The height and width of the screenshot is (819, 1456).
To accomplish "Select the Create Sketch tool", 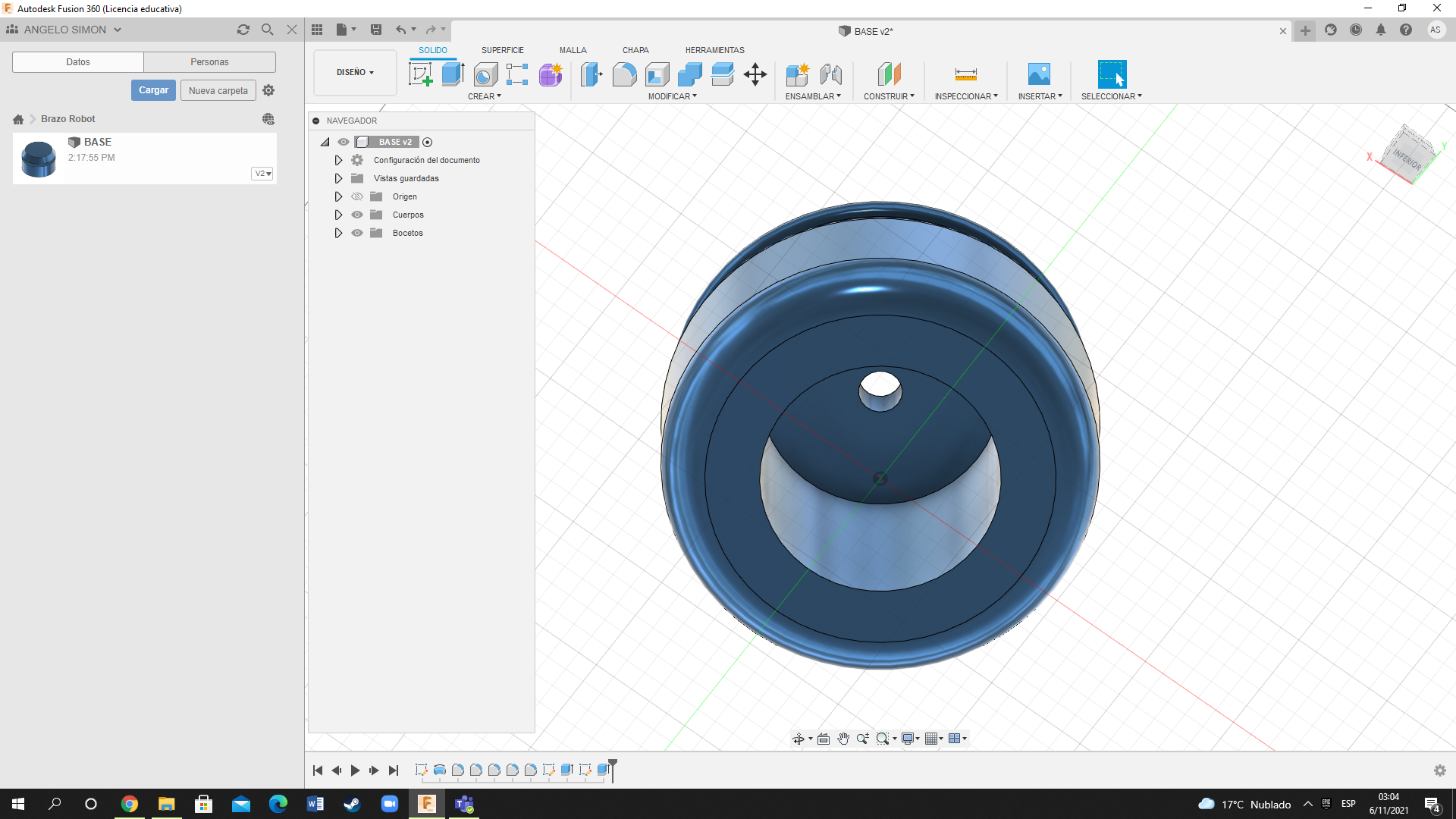I will [420, 74].
